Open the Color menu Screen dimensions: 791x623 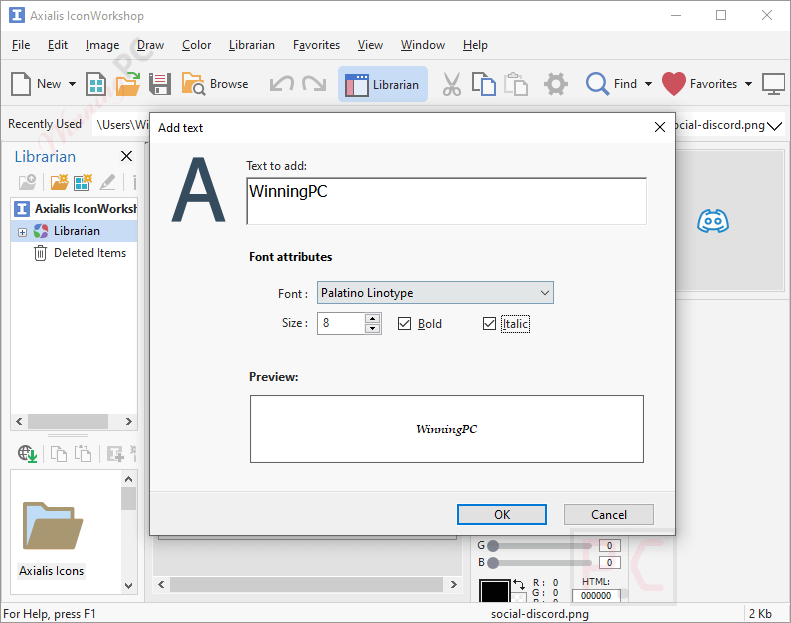click(x=196, y=45)
